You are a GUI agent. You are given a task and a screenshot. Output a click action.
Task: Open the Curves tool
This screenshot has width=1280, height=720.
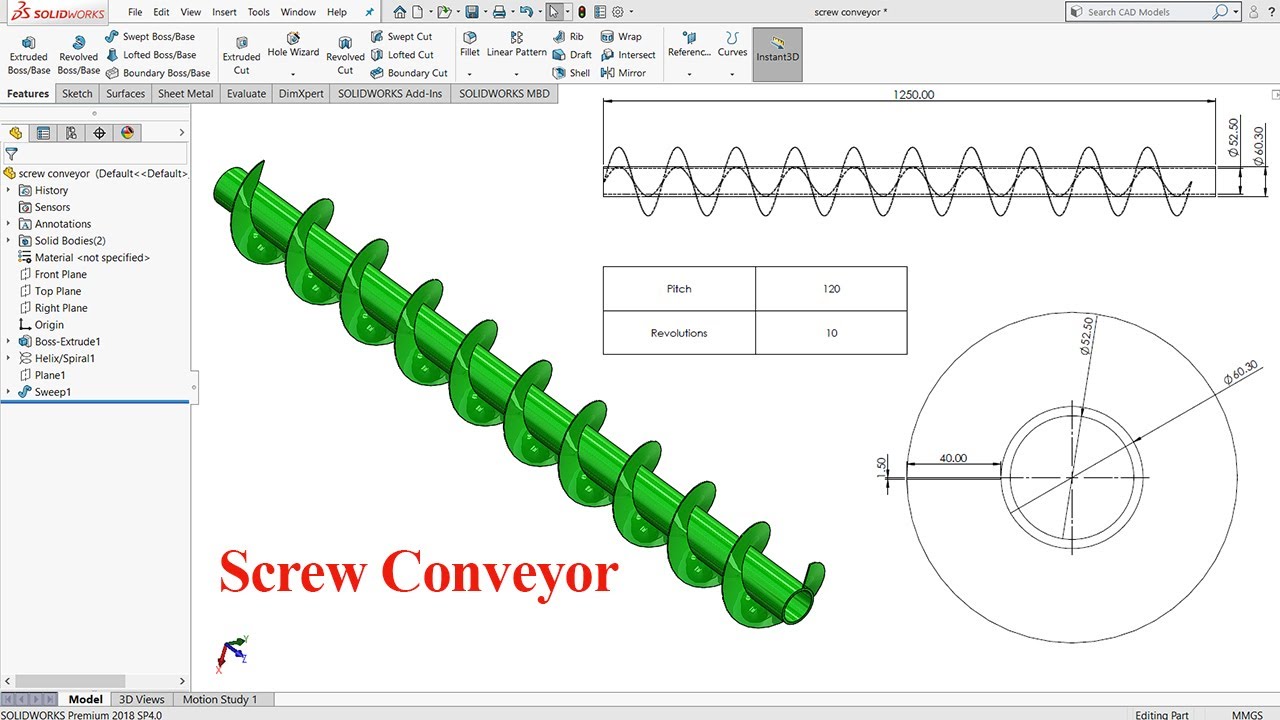point(732,46)
